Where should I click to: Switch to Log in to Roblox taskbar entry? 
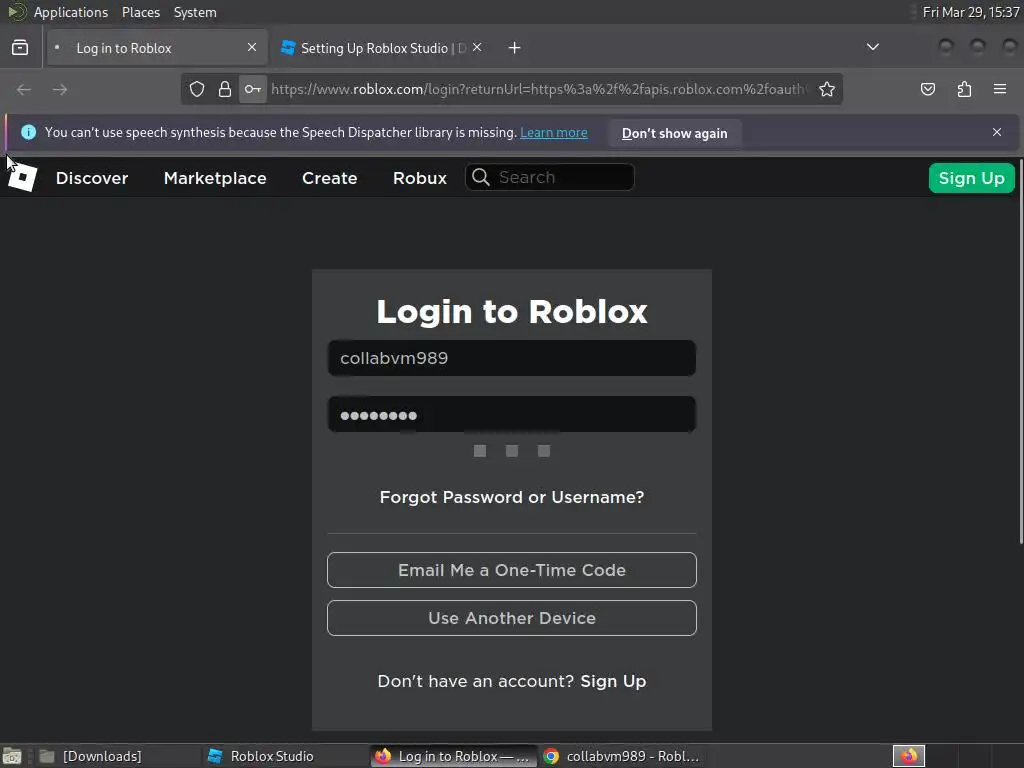tap(453, 756)
